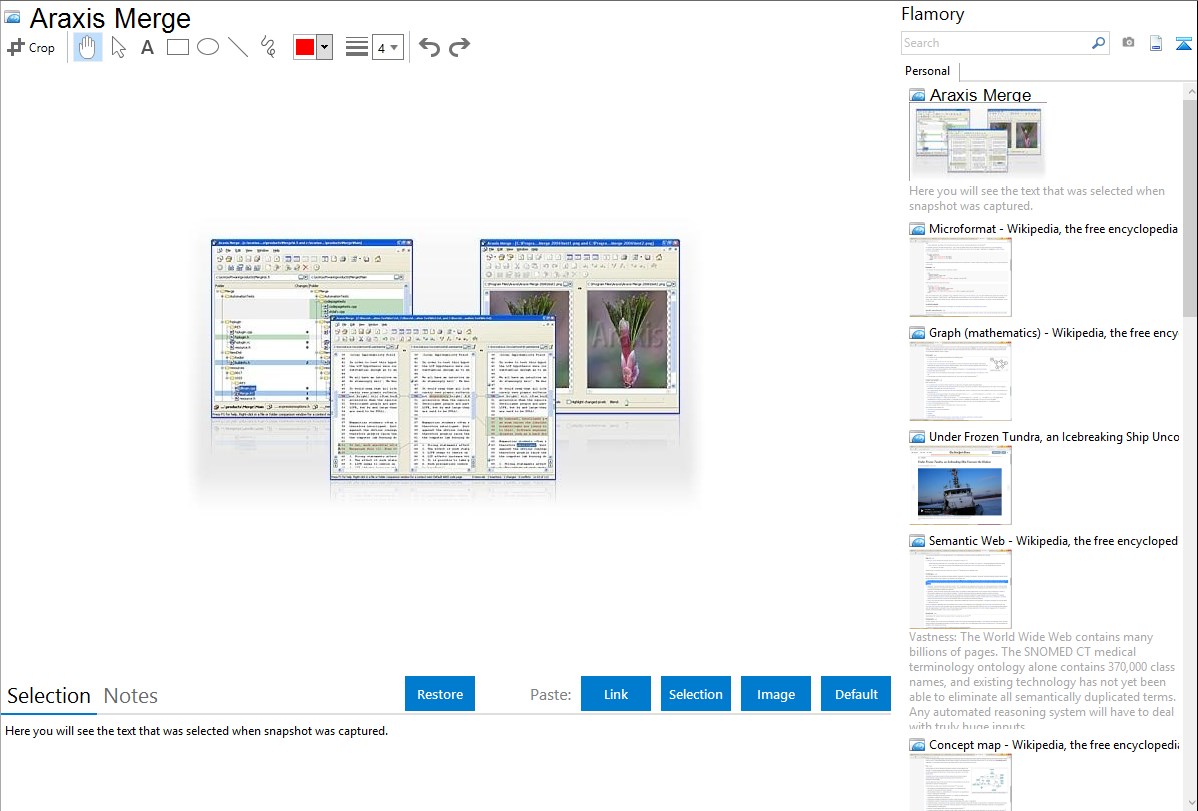This screenshot has width=1198, height=811.
Task: Open the Under Frozen Tundra snapshot thumbnail
Action: [960, 485]
